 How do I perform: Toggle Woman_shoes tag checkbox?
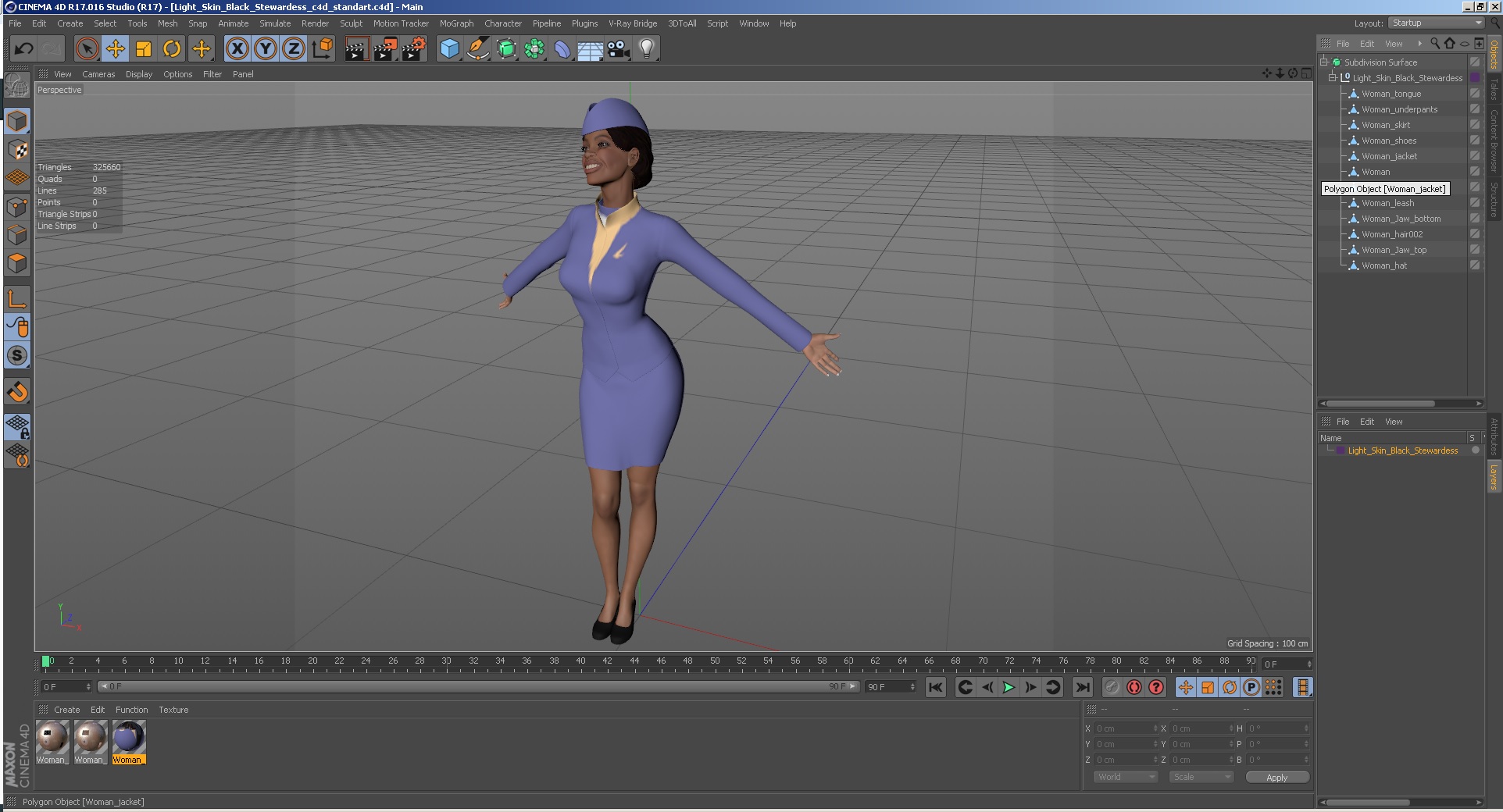(x=1475, y=140)
